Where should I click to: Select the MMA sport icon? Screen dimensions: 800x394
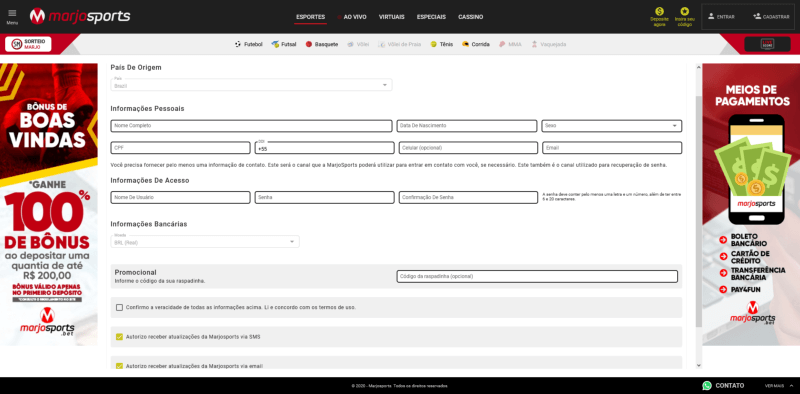coord(503,44)
